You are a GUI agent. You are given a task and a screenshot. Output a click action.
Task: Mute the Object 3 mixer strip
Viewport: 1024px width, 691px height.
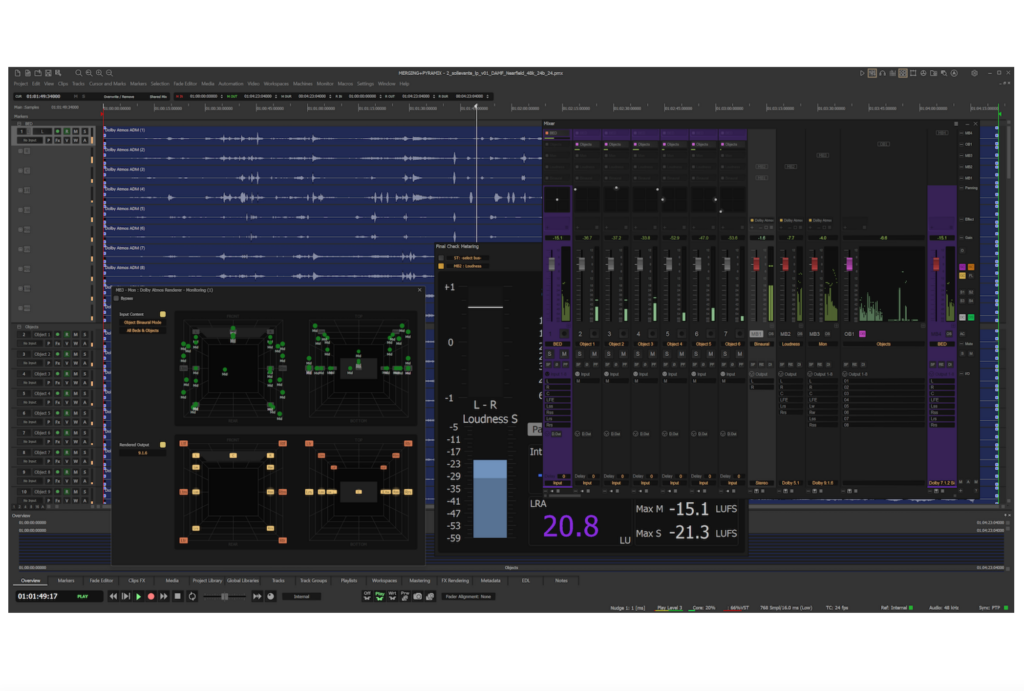651,354
